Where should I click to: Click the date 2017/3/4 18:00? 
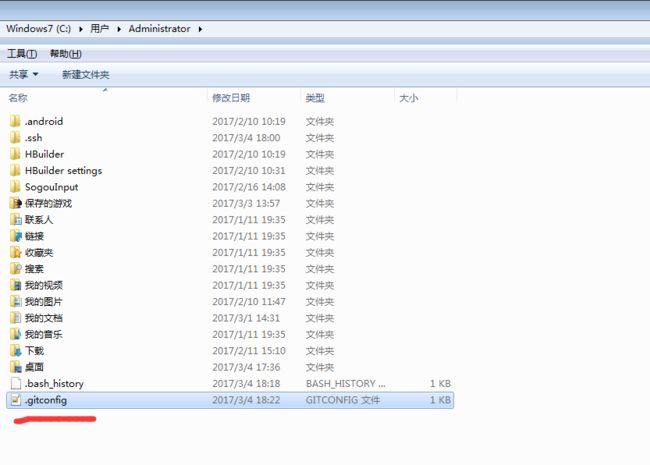246,138
